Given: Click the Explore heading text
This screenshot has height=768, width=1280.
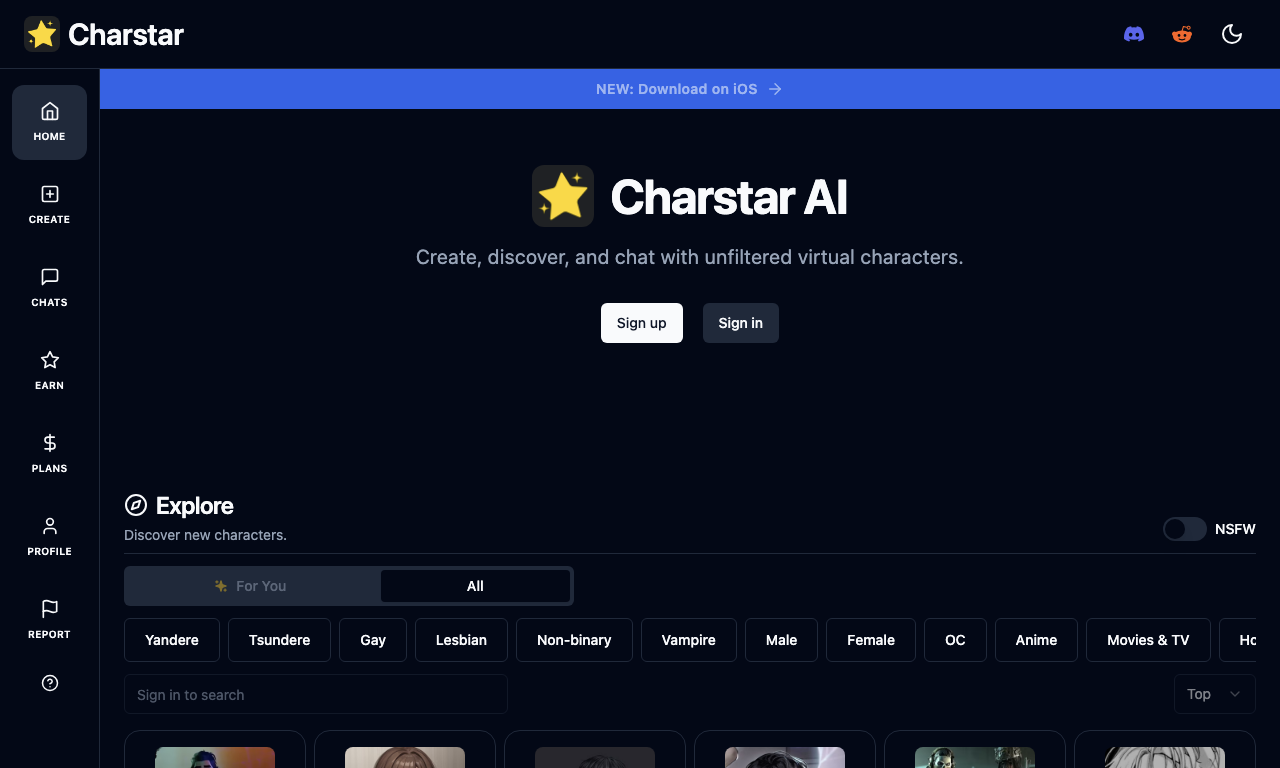Looking at the screenshot, I should (195, 505).
